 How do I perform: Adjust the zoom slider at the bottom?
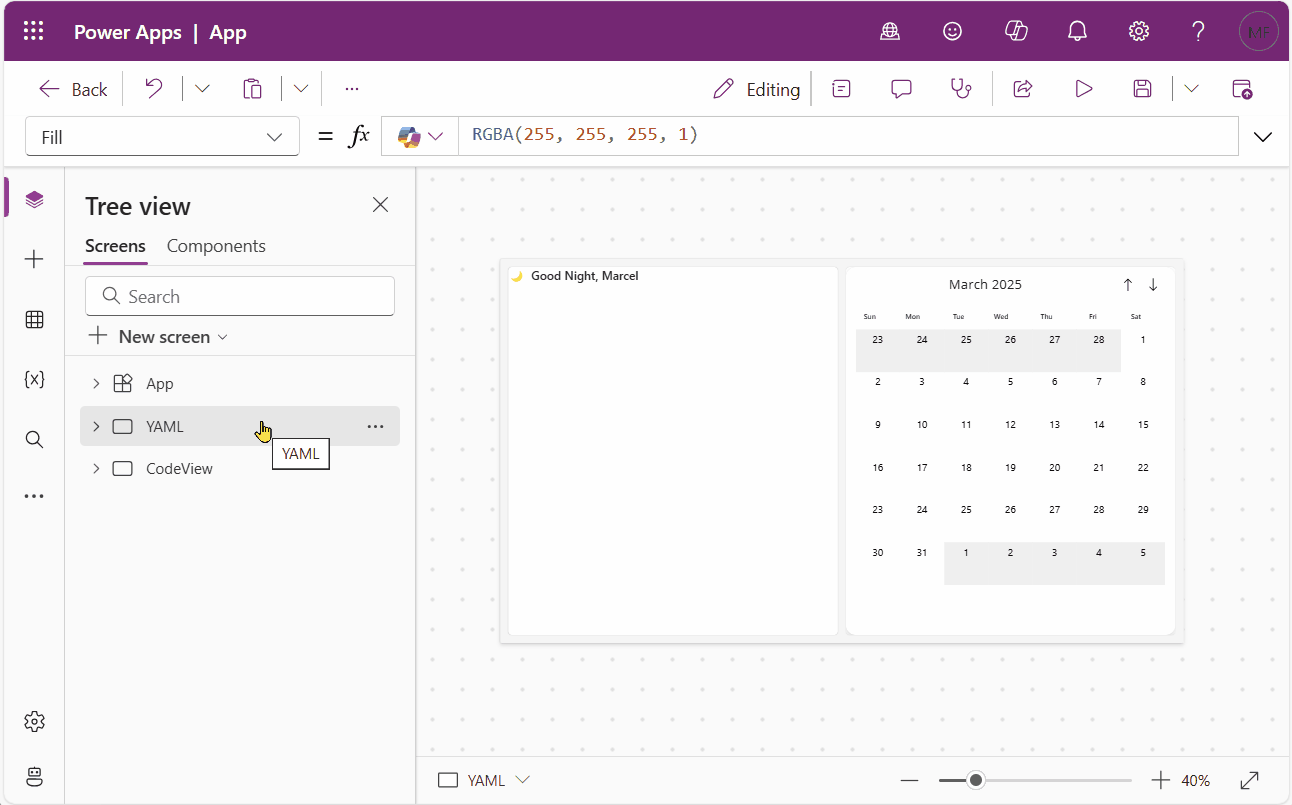point(975,779)
